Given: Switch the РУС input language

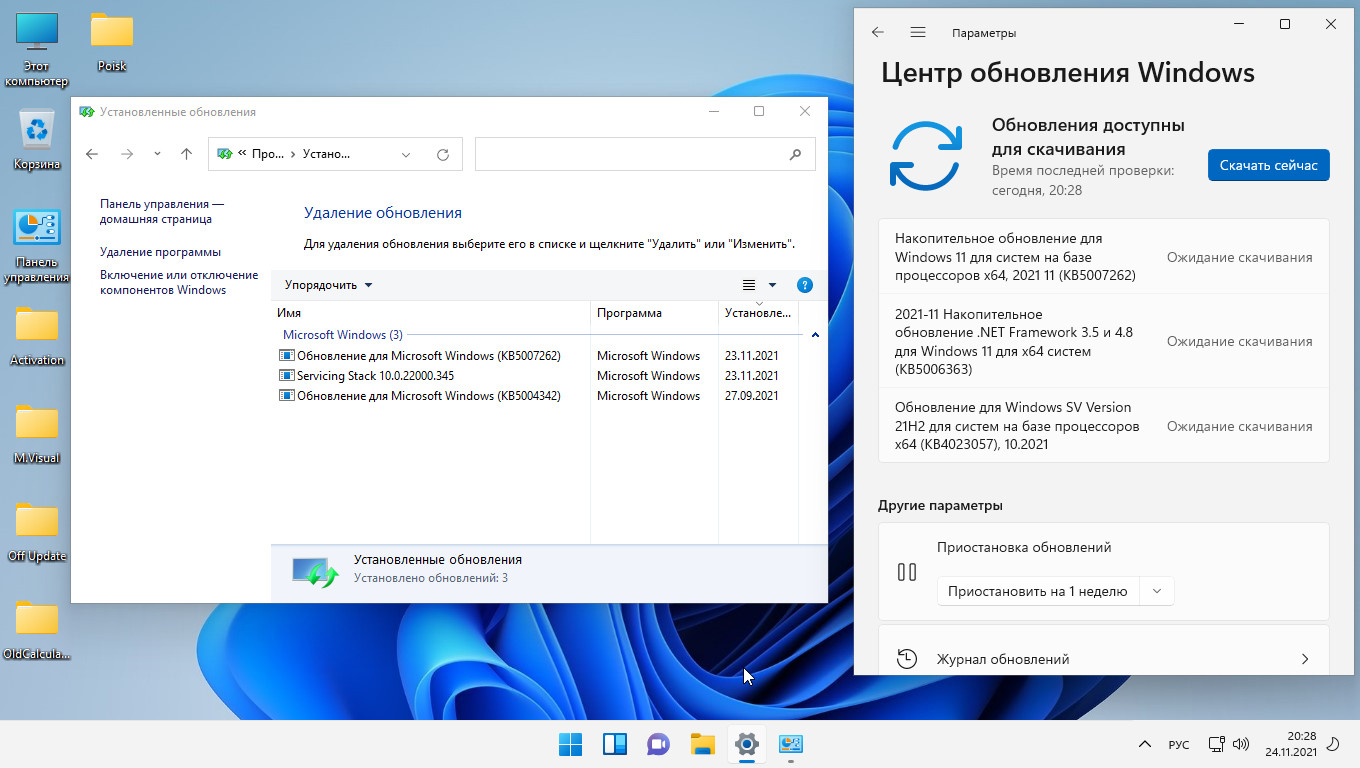Looking at the screenshot, I should pos(1179,745).
